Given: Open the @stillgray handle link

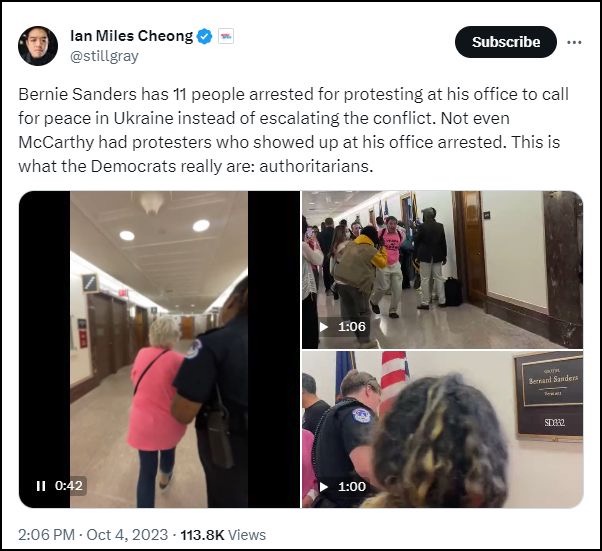Looking at the screenshot, I should pos(104,56).
